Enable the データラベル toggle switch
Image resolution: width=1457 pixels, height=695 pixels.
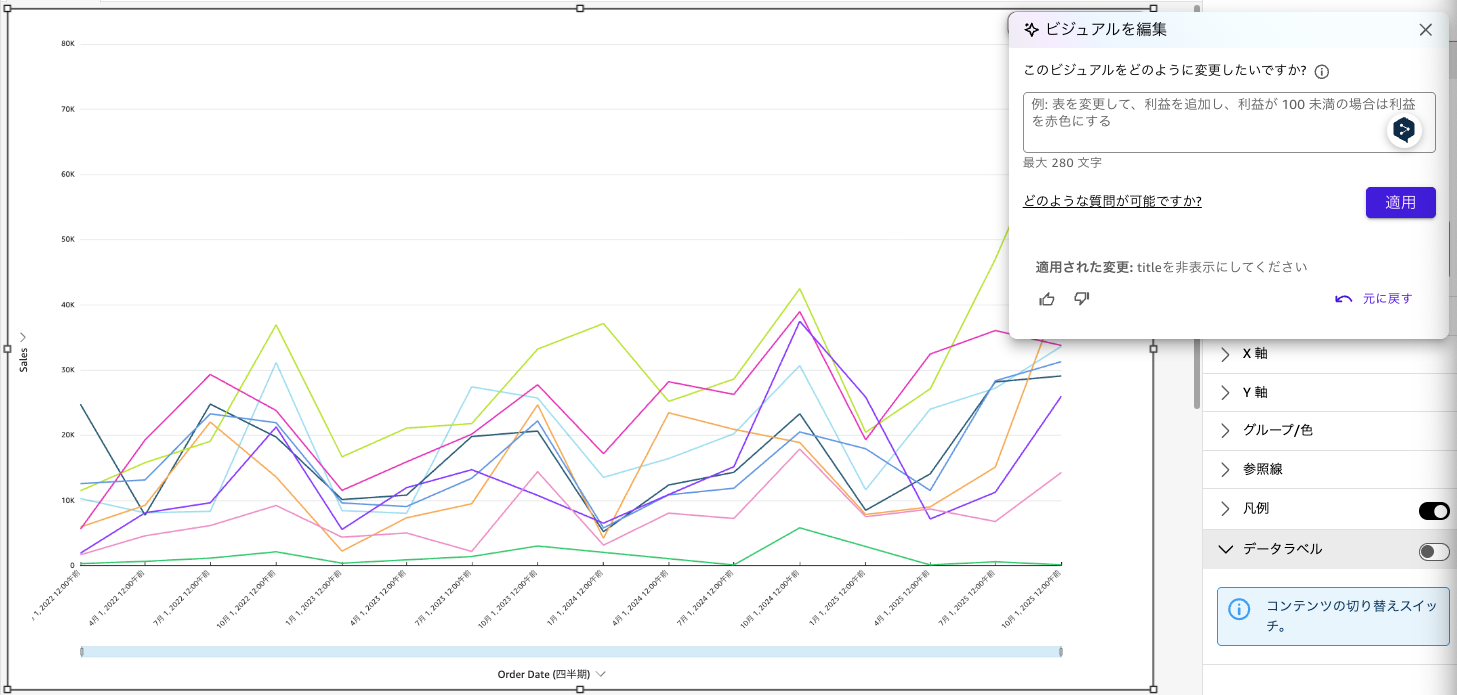point(1433,551)
